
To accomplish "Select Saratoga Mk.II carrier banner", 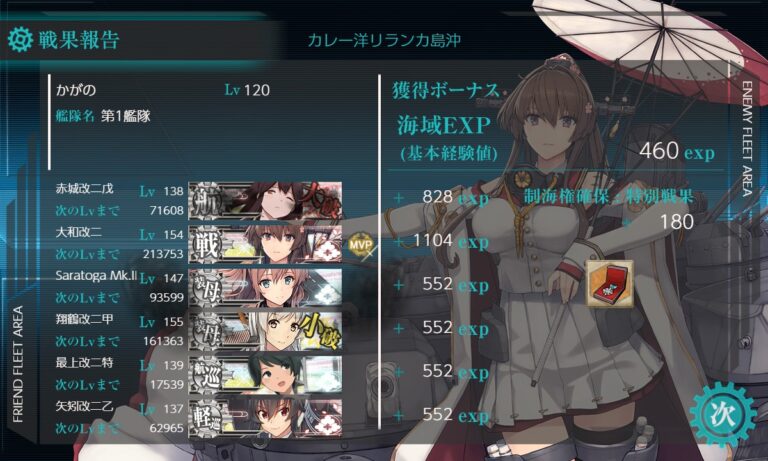I will [x=265, y=288].
